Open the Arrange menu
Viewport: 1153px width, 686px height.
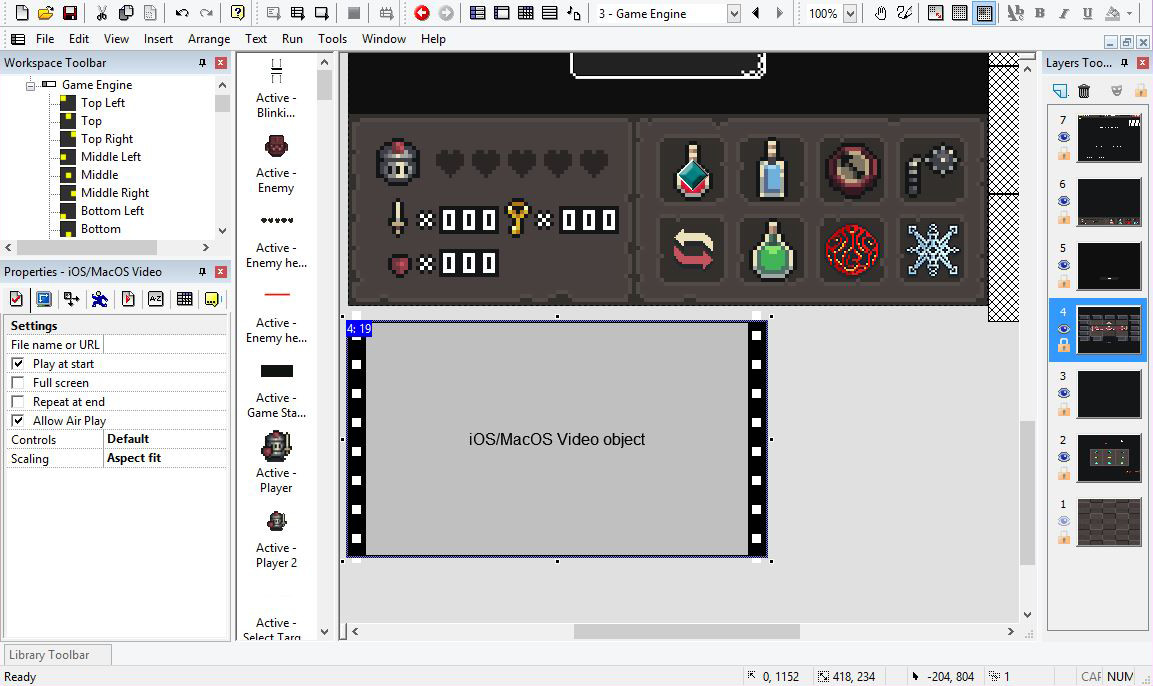(x=209, y=39)
